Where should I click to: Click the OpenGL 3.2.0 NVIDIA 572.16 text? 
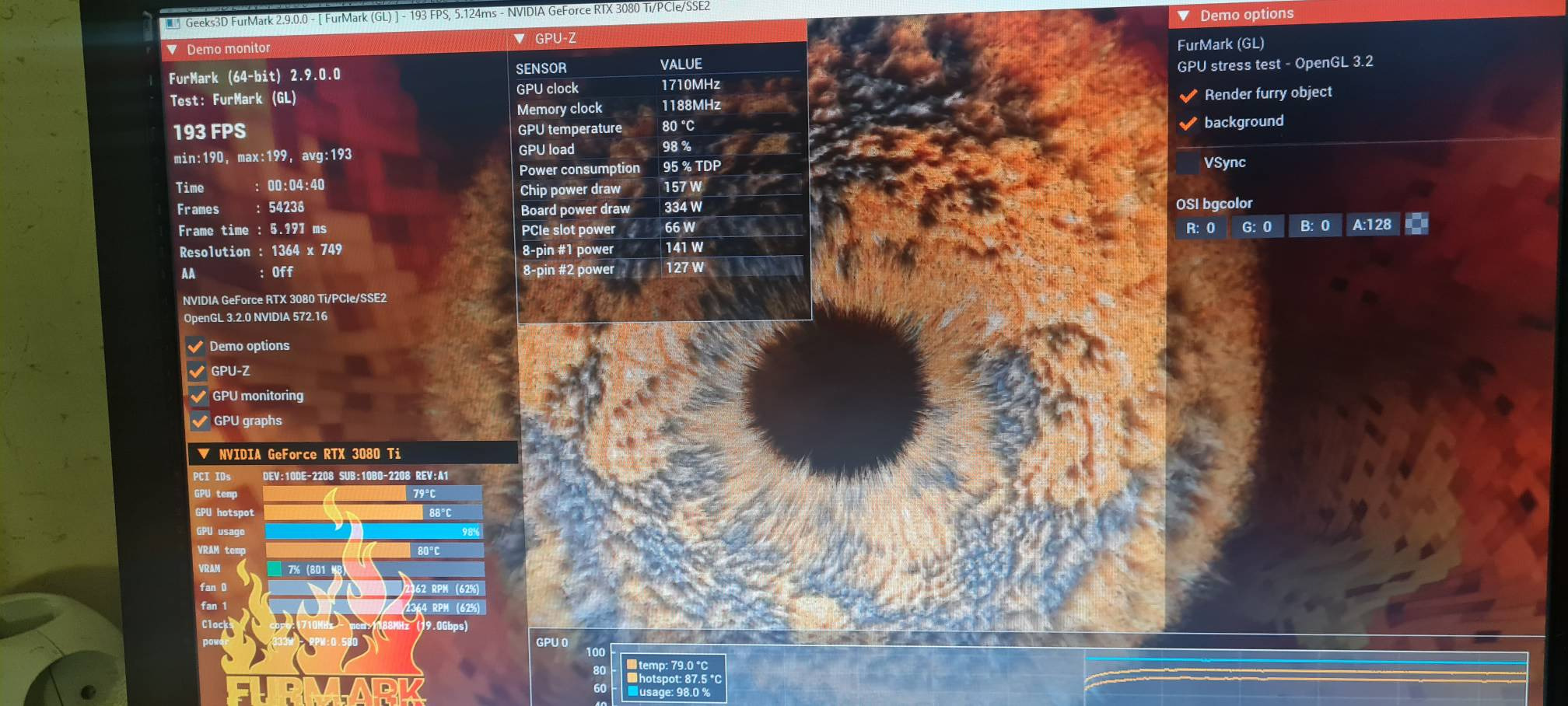coord(255,317)
